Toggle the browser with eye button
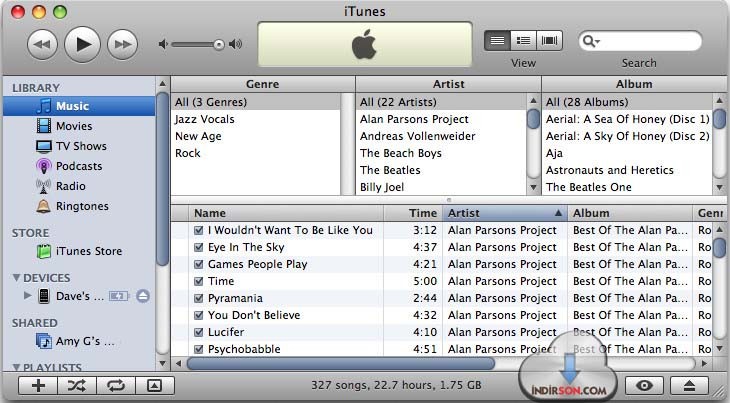 [644, 385]
